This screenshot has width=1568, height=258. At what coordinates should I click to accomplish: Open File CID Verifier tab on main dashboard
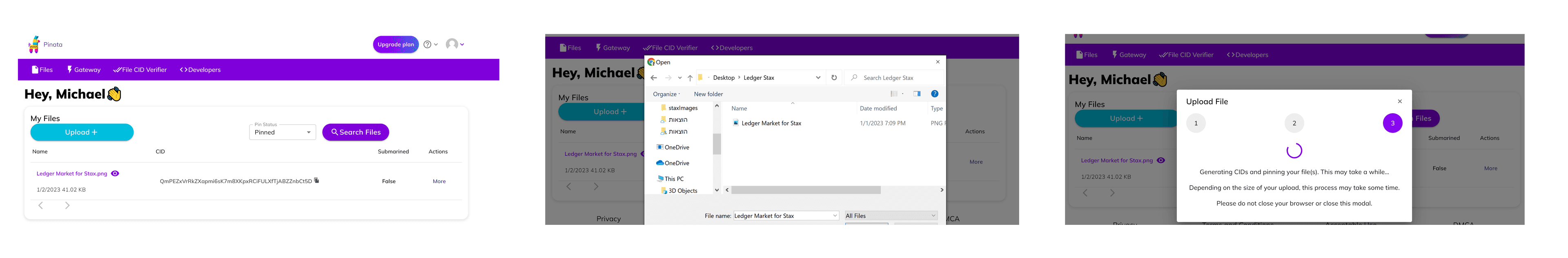[x=140, y=70]
